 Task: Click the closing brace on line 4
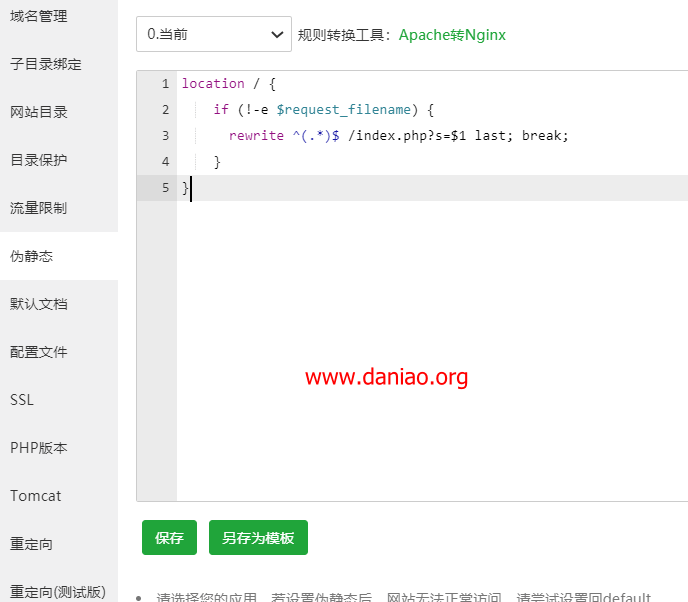(217, 162)
